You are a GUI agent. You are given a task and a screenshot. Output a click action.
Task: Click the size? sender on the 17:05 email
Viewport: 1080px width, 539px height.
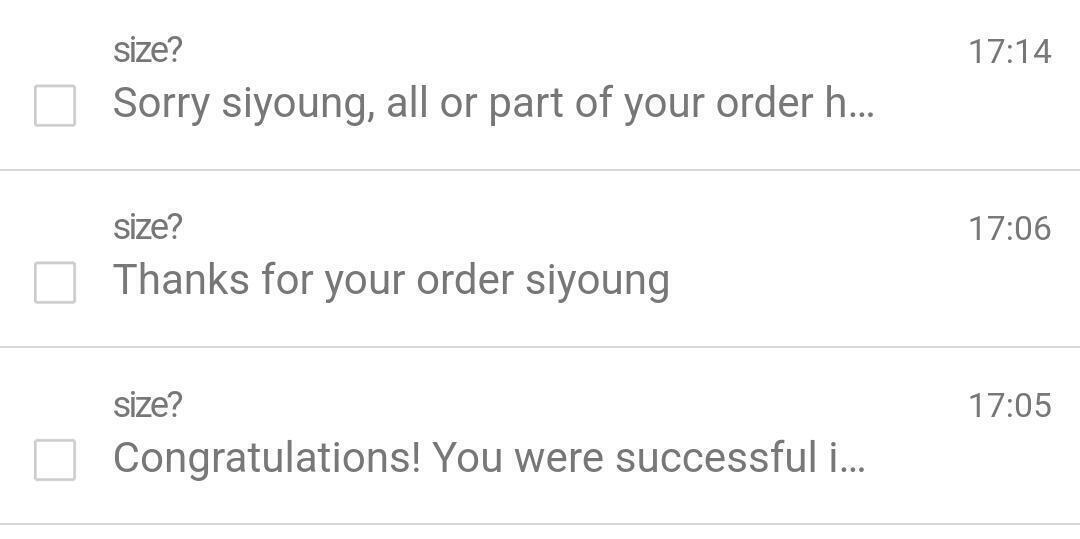tap(148, 405)
